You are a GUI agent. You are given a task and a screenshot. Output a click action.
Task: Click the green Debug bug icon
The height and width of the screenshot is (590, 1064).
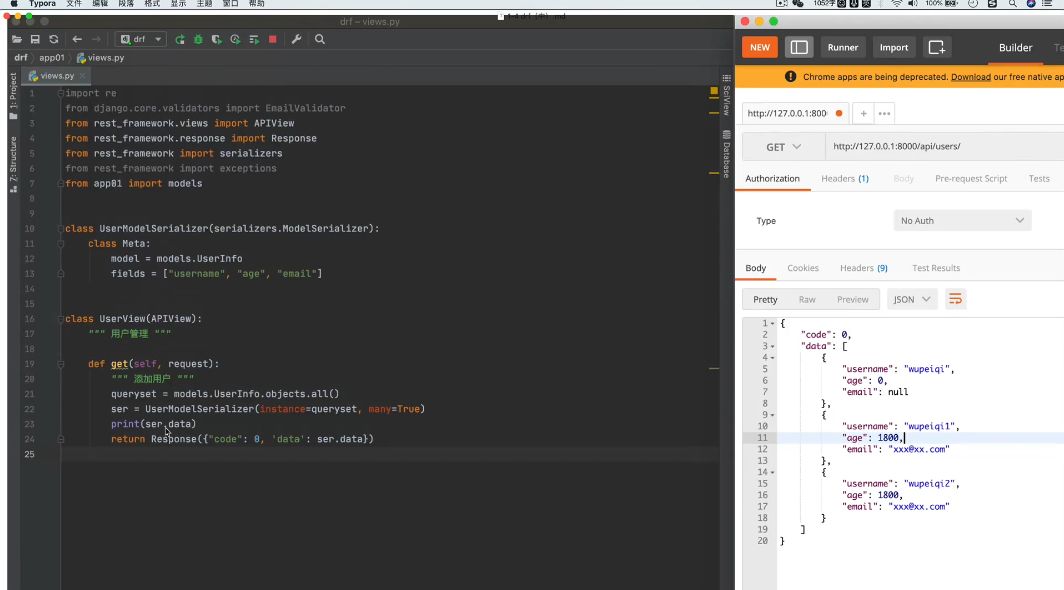point(198,39)
